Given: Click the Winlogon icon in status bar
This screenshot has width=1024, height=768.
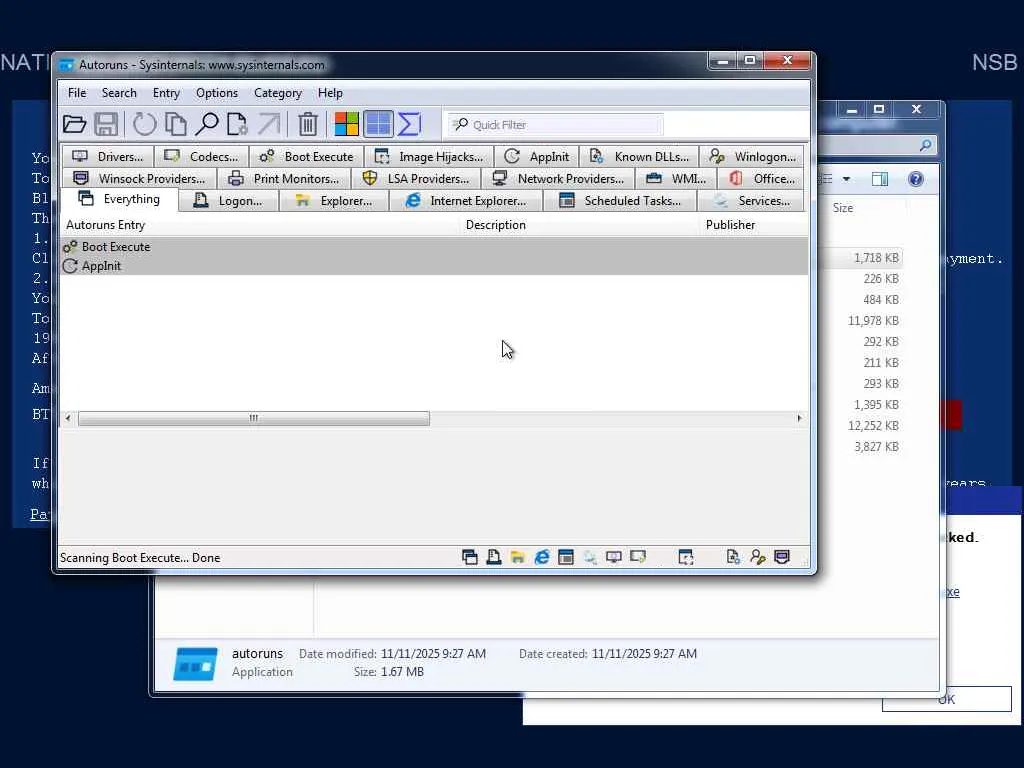Looking at the screenshot, I should pyautogui.click(x=758, y=557).
